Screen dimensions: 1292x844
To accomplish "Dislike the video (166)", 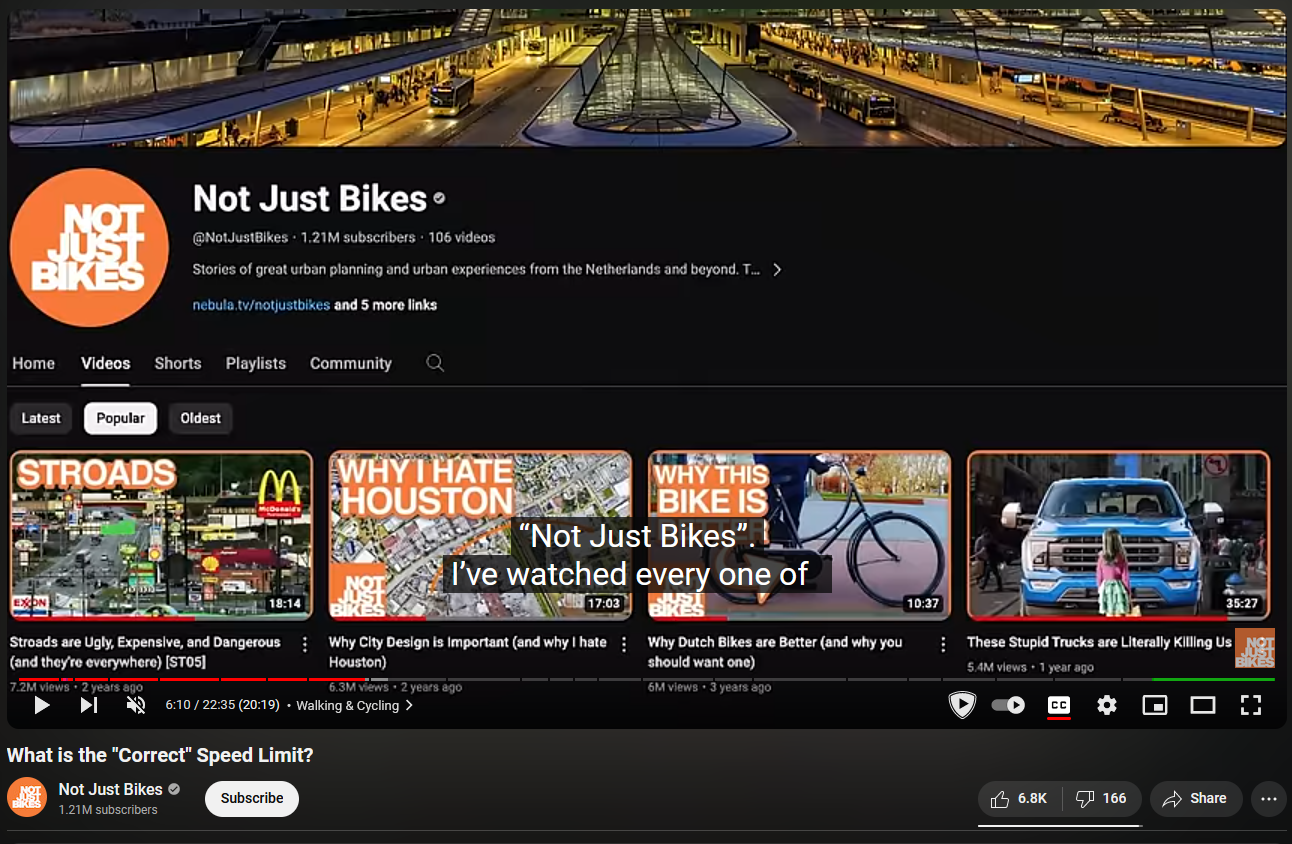I will pyautogui.click(x=1101, y=798).
